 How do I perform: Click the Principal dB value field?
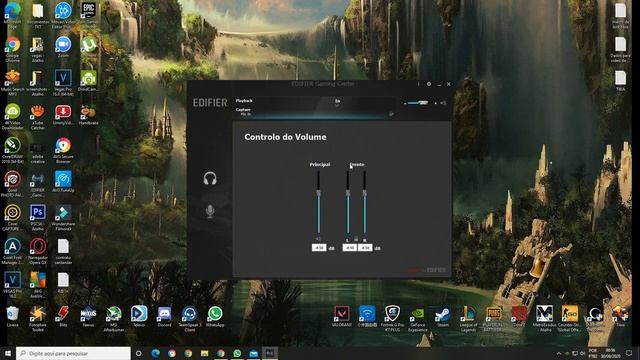coord(319,248)
